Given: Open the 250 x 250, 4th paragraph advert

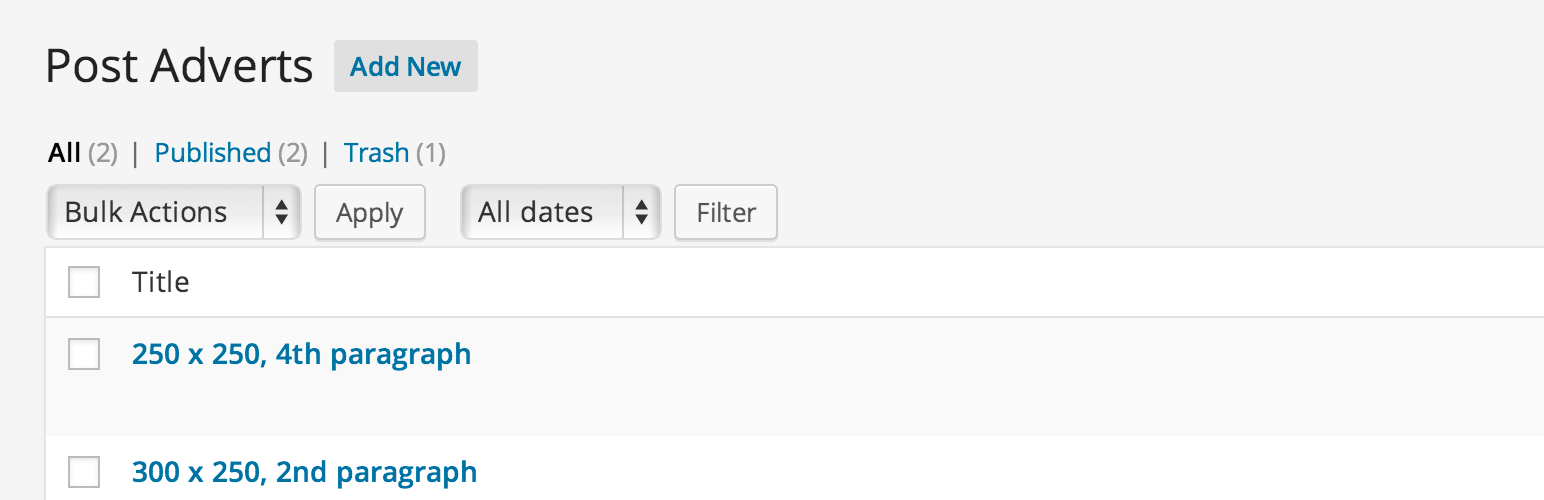Looking at the screenshot, I should pos(301,354).
